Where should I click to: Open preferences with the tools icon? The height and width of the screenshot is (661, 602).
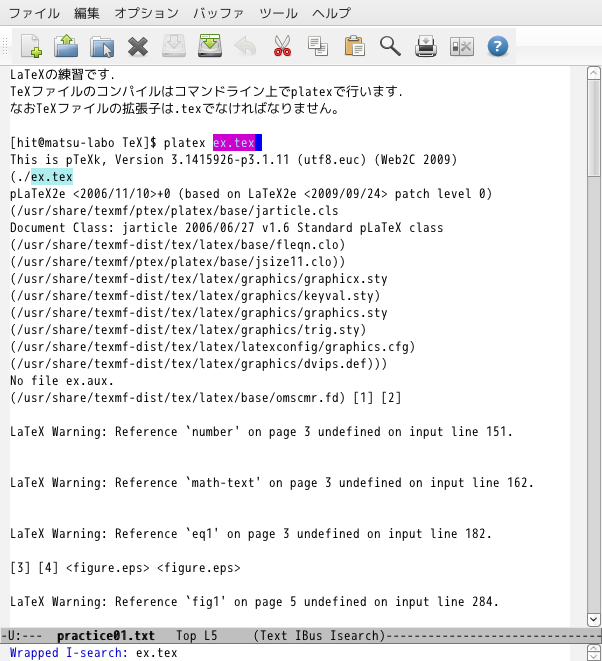[461, 46]
